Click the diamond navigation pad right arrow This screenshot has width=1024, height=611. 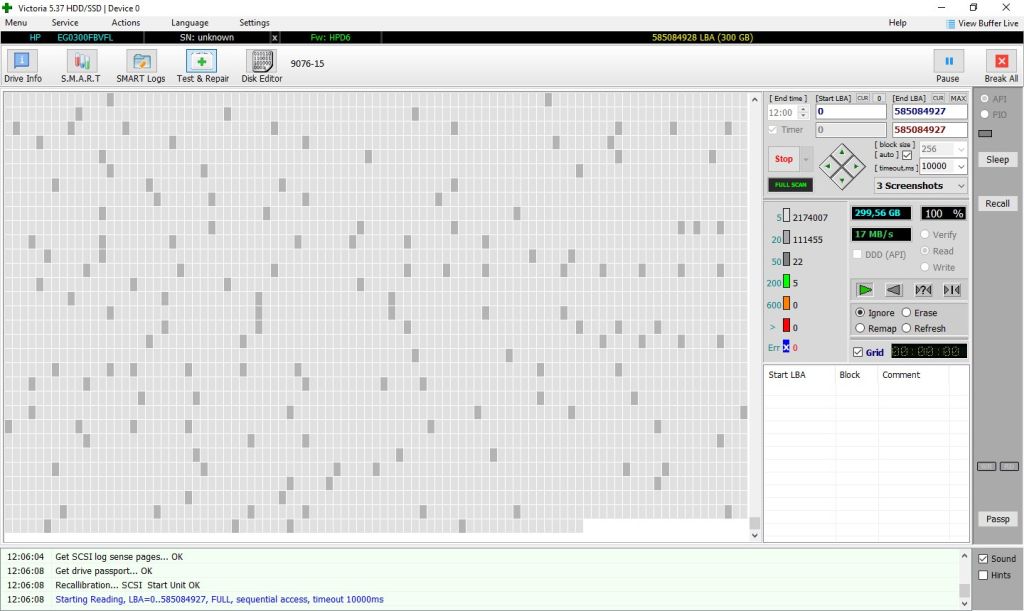click(856, 166)
